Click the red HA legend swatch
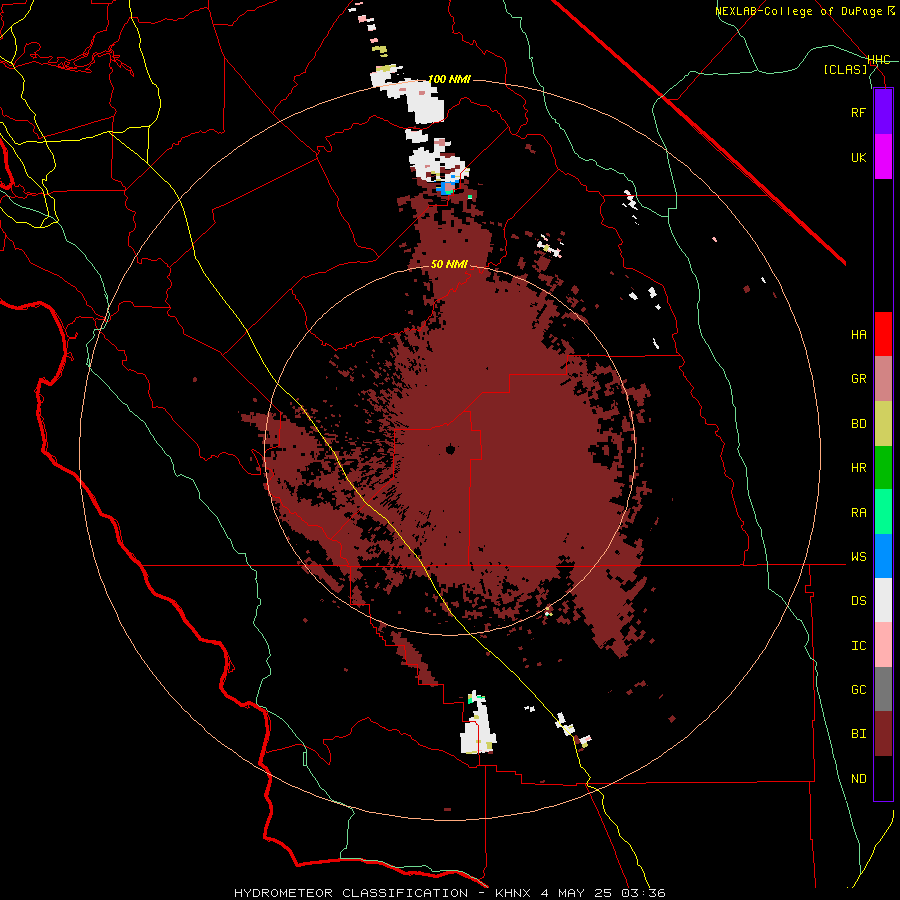Image resolution: width=900 pixels, height=900 pixels. pos(883,334)
